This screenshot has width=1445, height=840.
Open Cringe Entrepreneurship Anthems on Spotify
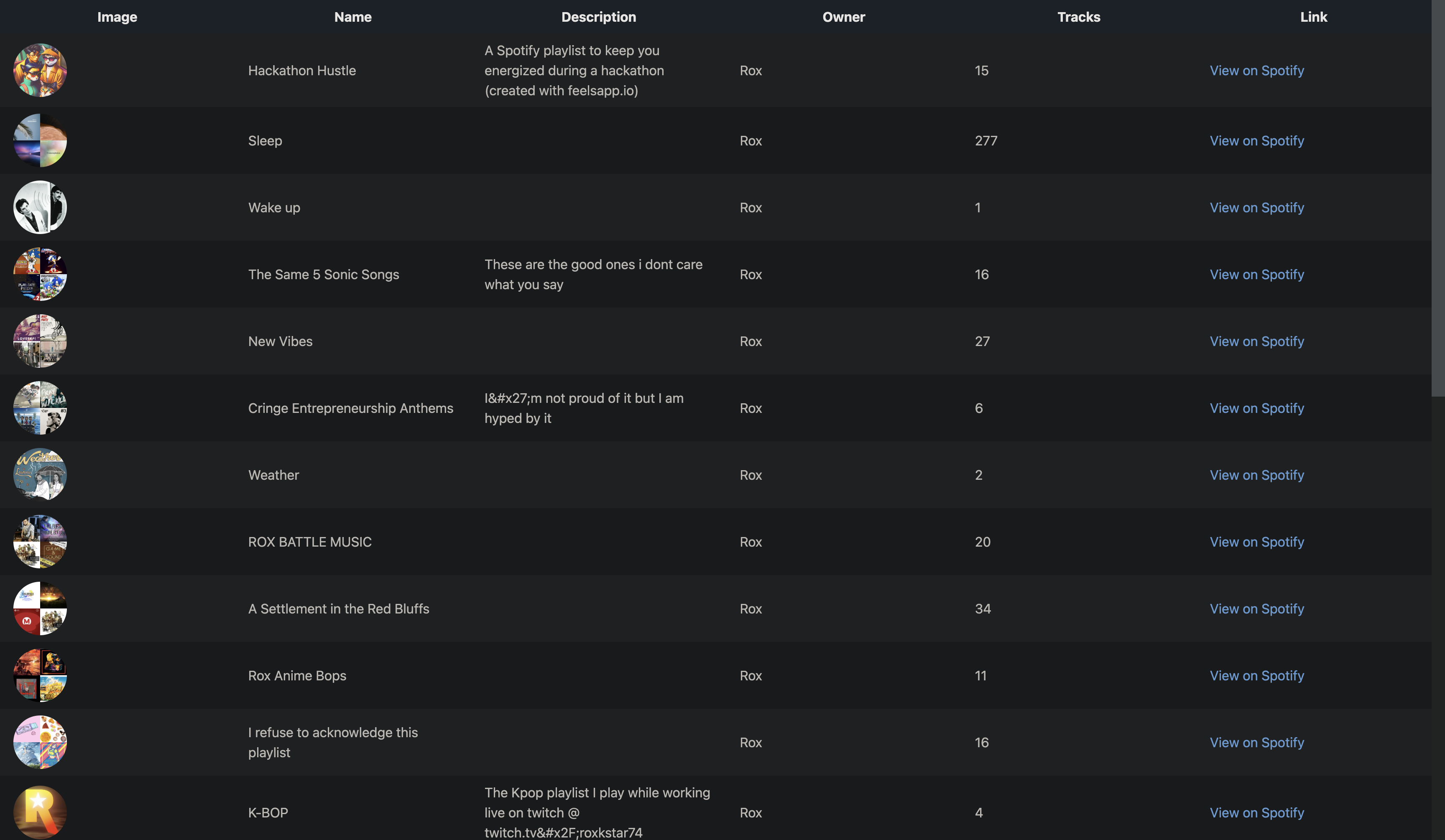click(1256, 408)
